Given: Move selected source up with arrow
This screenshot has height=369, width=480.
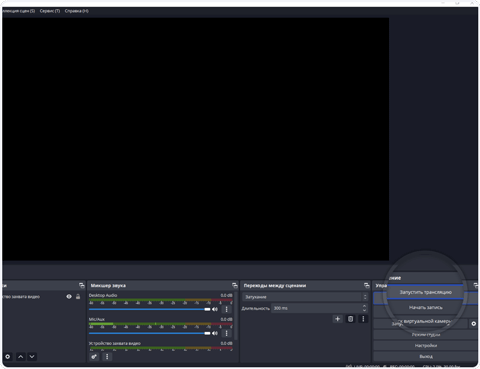Looking at the screenshot, I should pyautogui.click(x=20, y=357).
